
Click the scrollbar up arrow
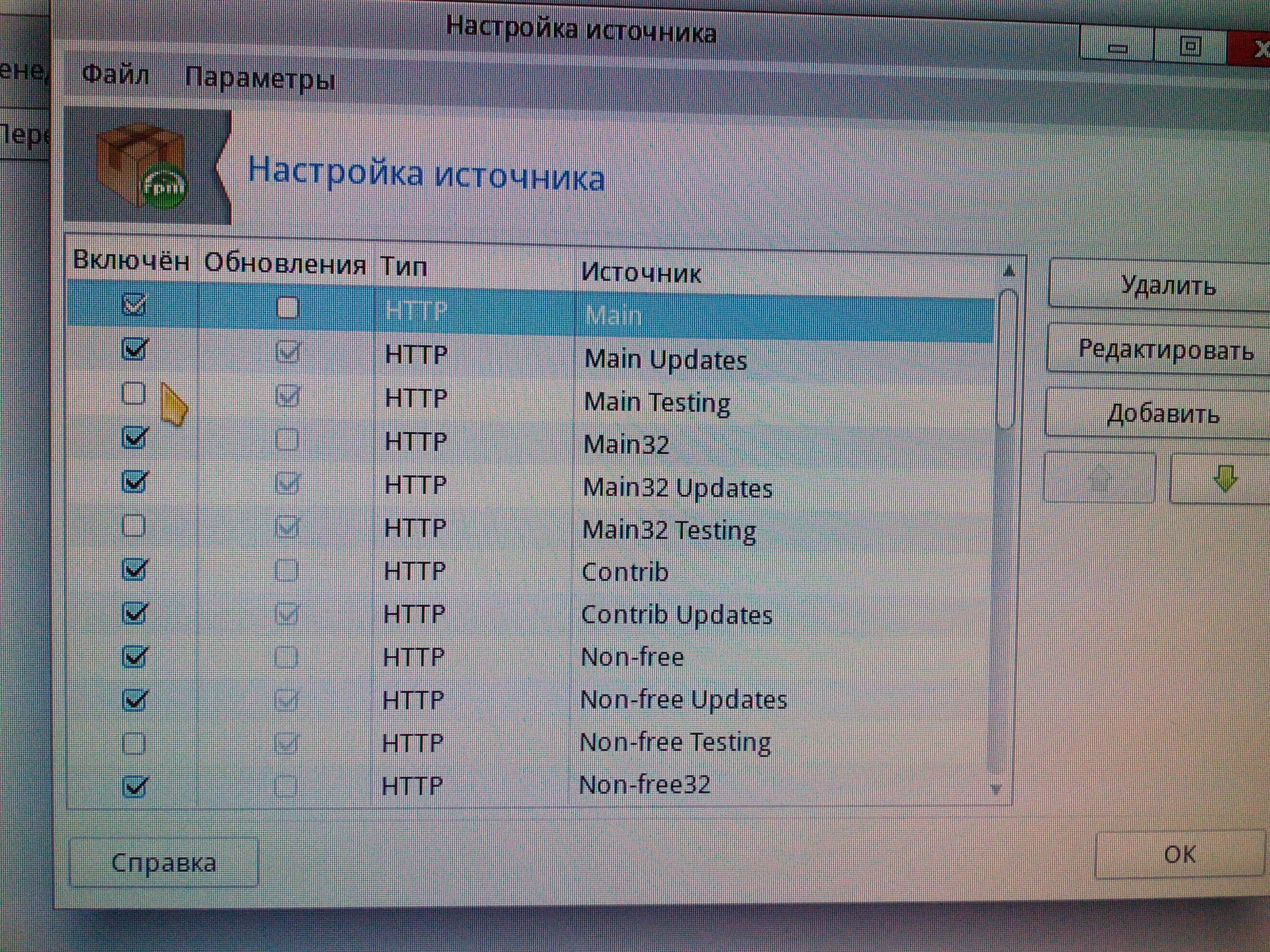pyautogui.click(x=1008, y=270)
